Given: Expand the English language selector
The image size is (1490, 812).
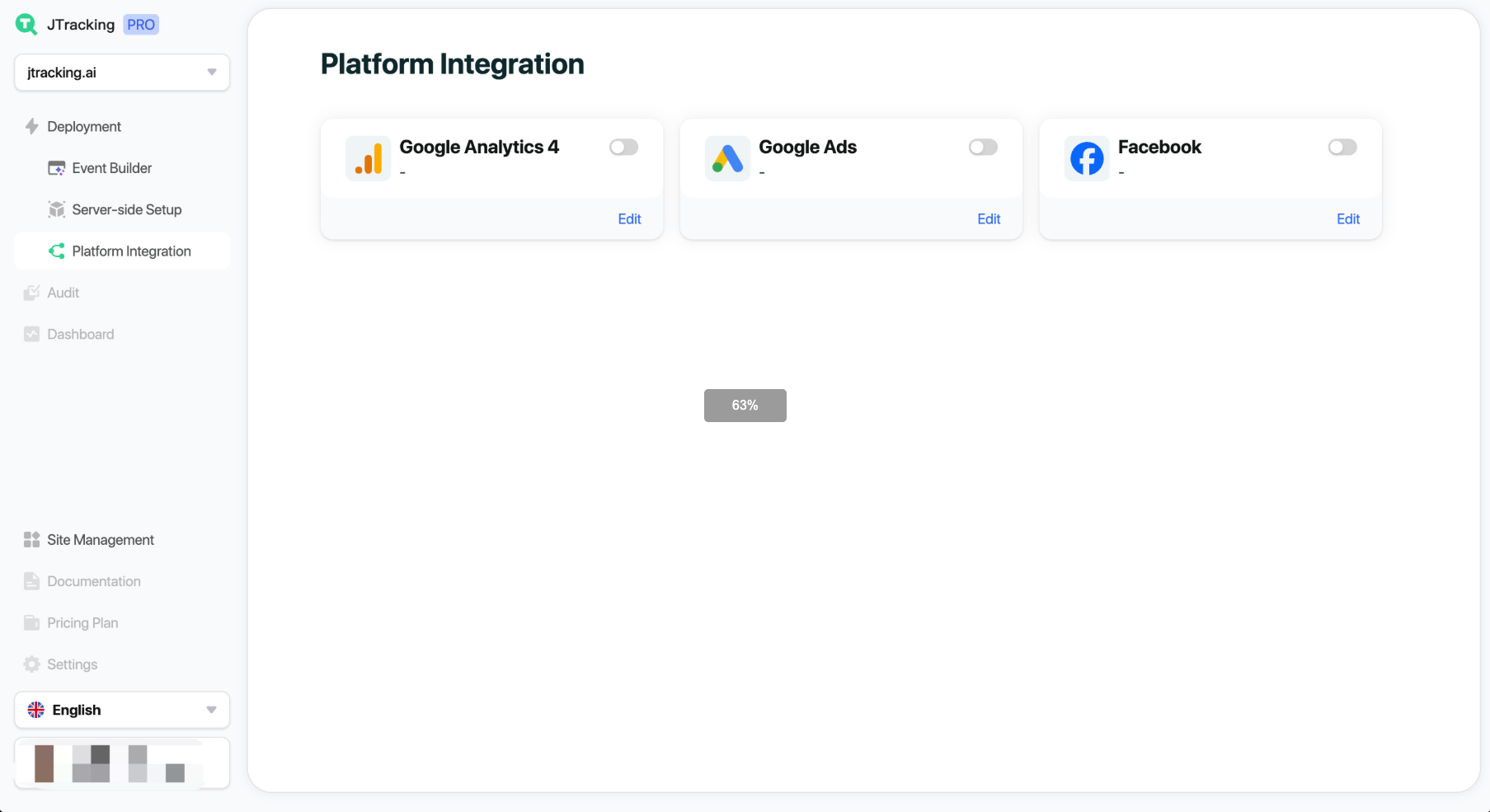Looking at the screenshot, I should [x=122, y=710].
